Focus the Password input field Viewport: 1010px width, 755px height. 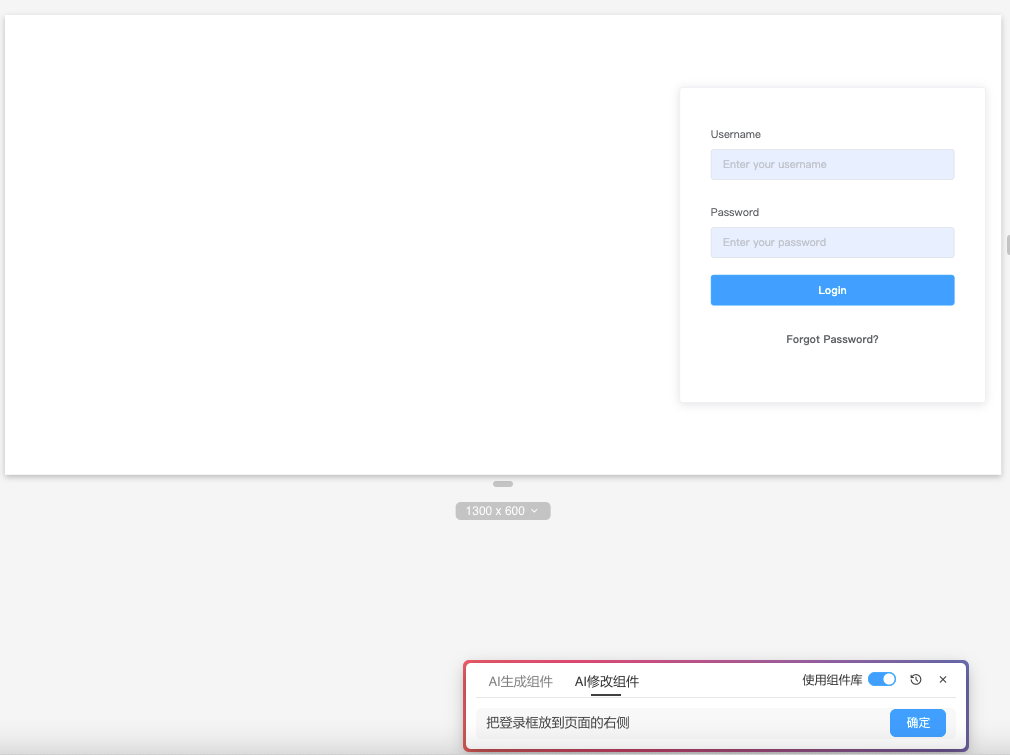[832, 243]
